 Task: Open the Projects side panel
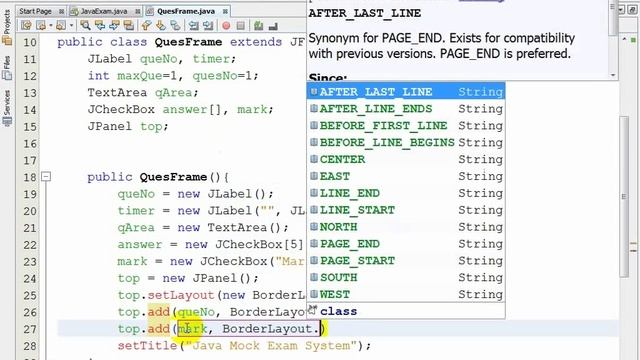click(7, 27)
